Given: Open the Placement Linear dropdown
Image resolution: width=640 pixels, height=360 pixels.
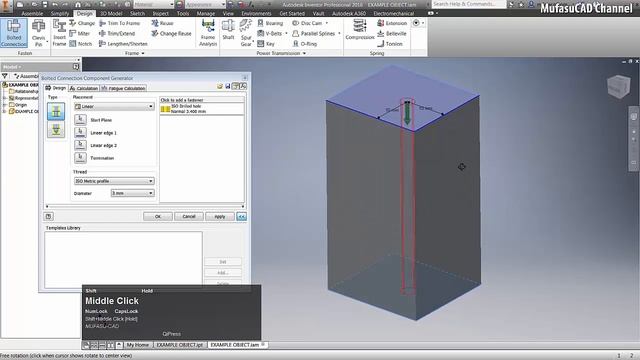Looking at the screenshot, I should point(114,106).
